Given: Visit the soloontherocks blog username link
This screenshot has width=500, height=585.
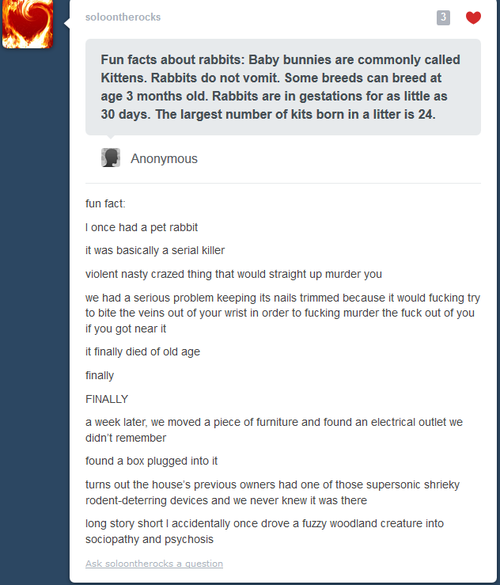Looking at the screenshot, I should click(x=123, y=17).
